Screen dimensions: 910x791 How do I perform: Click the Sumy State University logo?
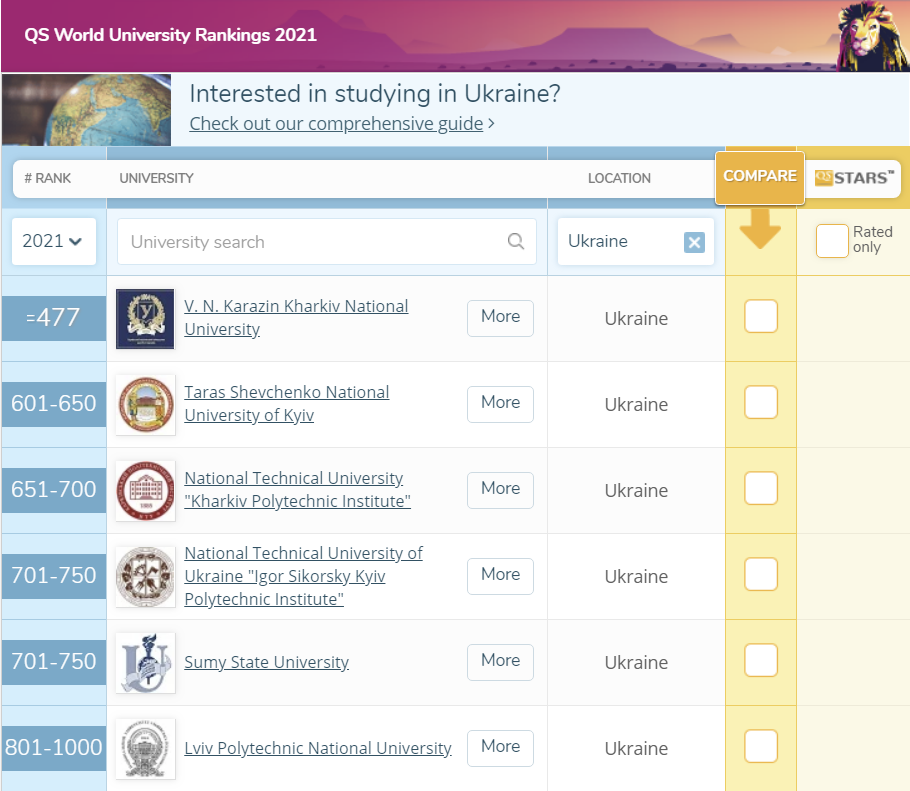[145, 662]
